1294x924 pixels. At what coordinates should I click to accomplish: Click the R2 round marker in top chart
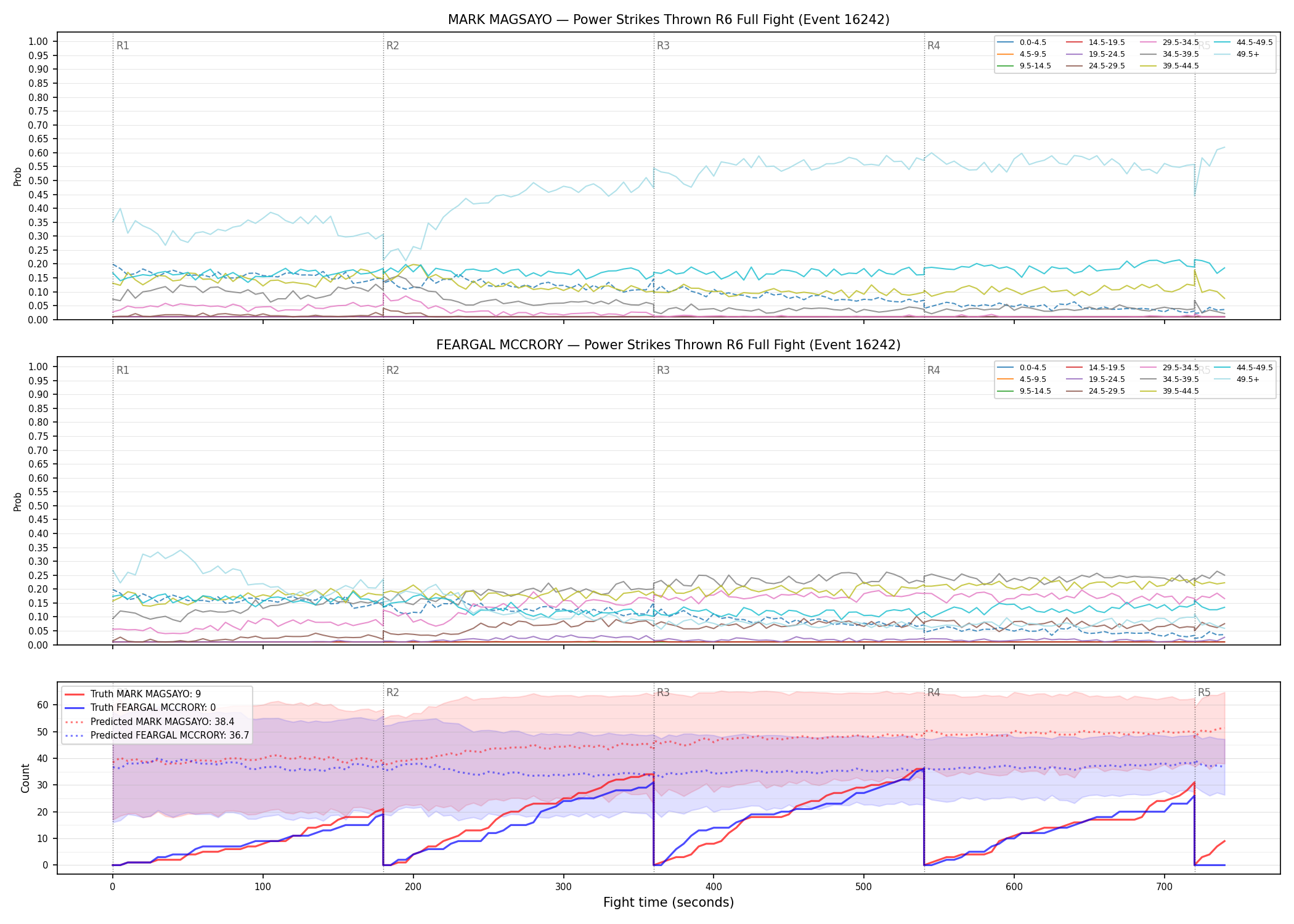point(393,46)
